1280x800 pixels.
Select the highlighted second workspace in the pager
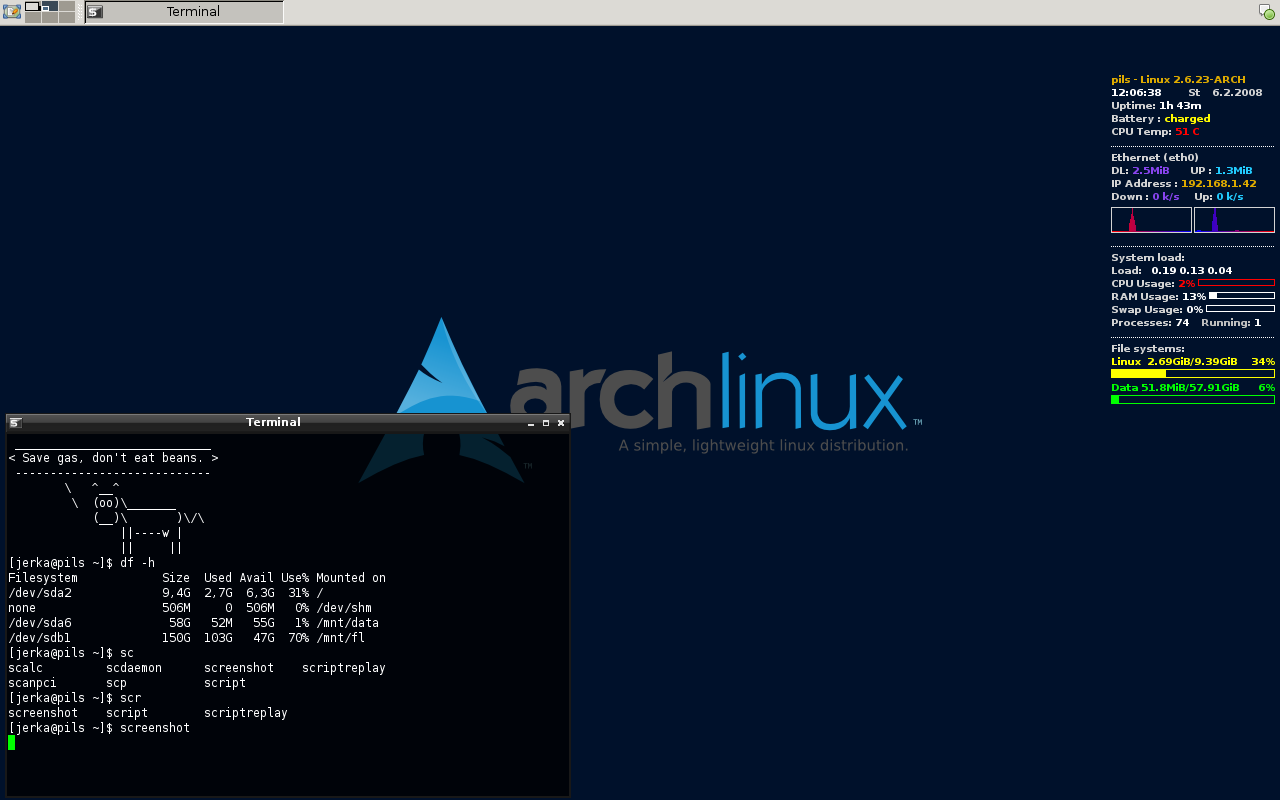click(x=49, y=6)
